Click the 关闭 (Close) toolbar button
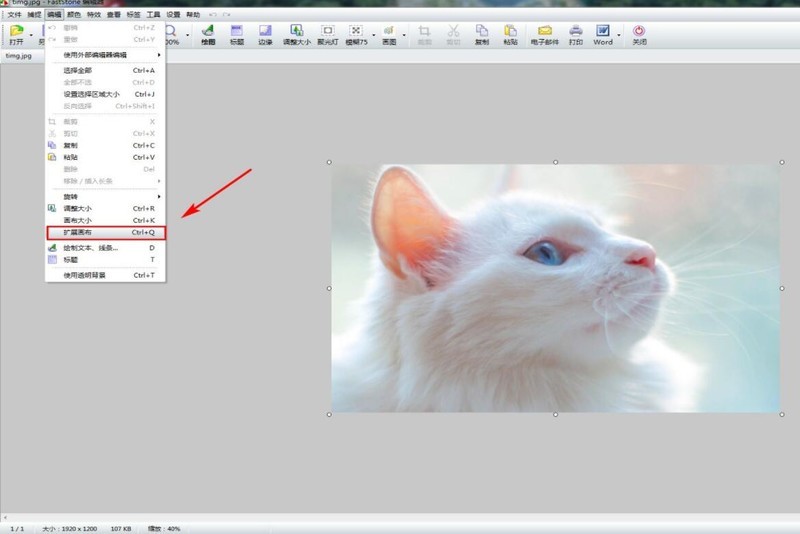The image size is (800, 534). click(x=639, y=35)
